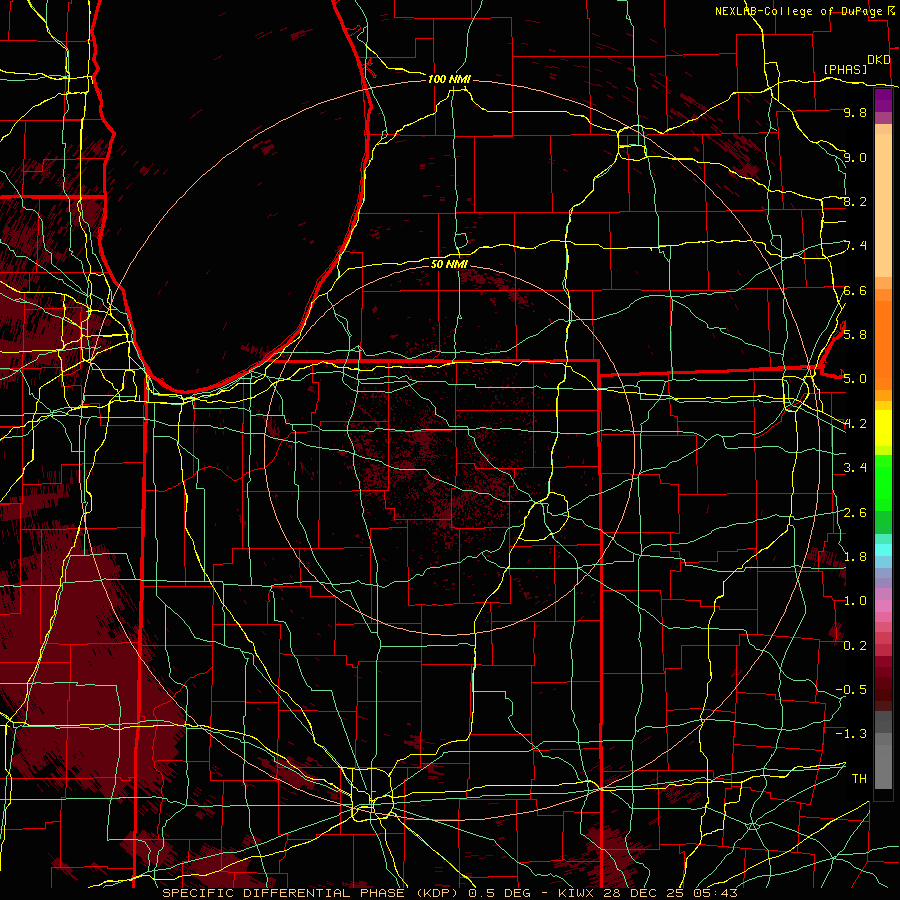Select the cyan color bar segment
This screenshot has width=900, height=900.
pos(883,550)
